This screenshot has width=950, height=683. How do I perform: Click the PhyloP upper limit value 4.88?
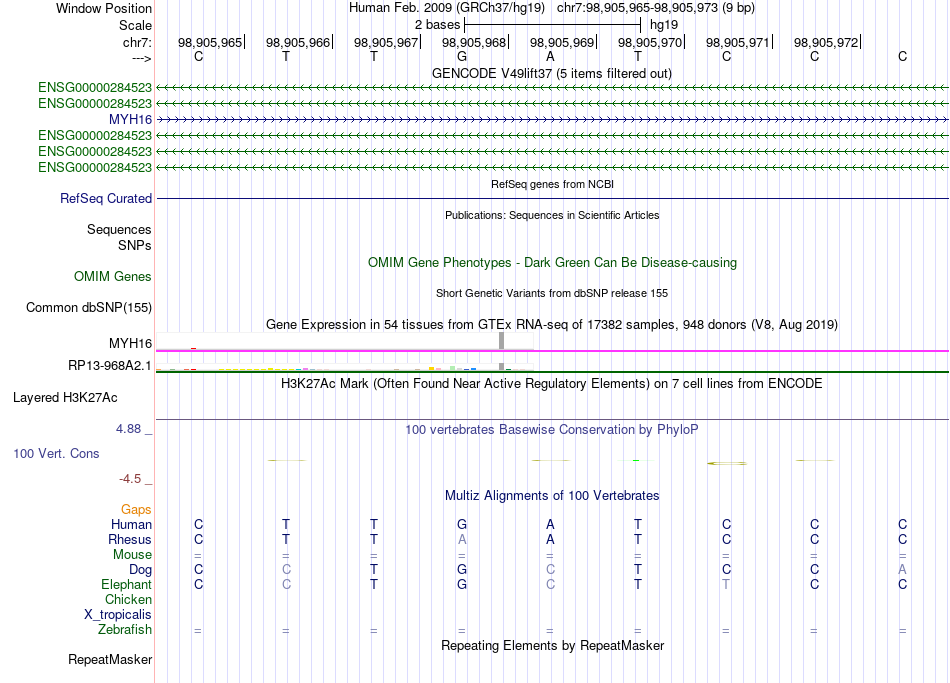pyautogui.click(x=128, y=428)
